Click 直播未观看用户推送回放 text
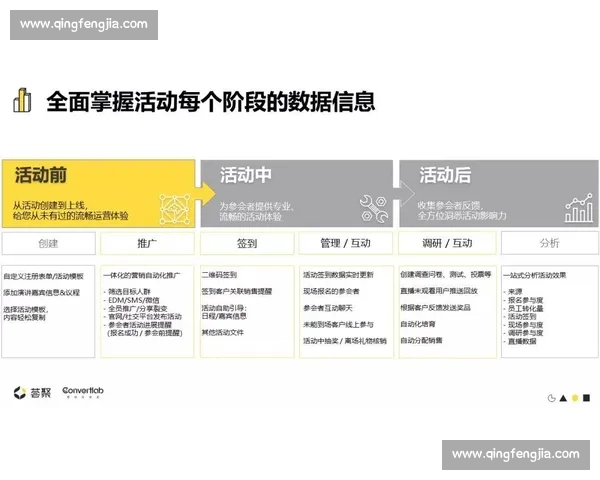Viewport: 600px width, 480px height. (x=439, y=291)
